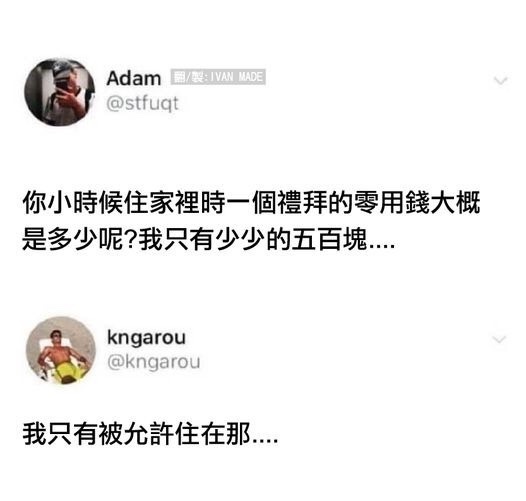The height and width of the screenshot is (501, 526).
Task: Click 禮拜 in Adam's tweet
Action: [x=303, y=203]
